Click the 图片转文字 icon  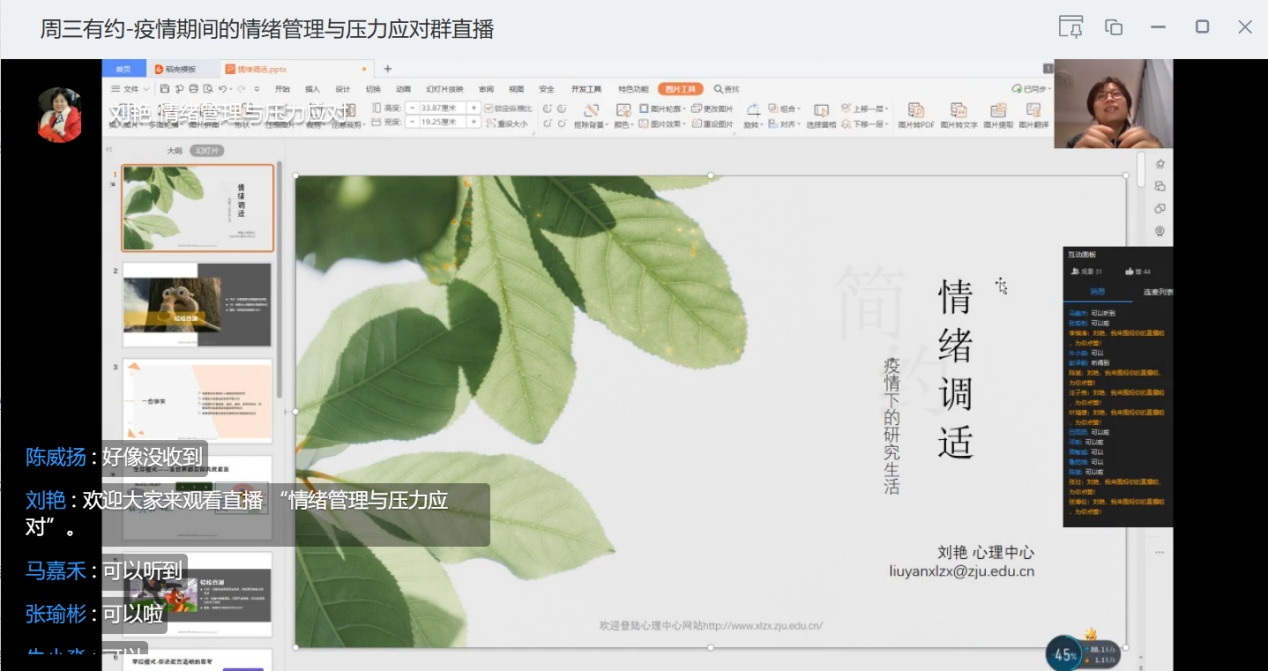[958, 111]
